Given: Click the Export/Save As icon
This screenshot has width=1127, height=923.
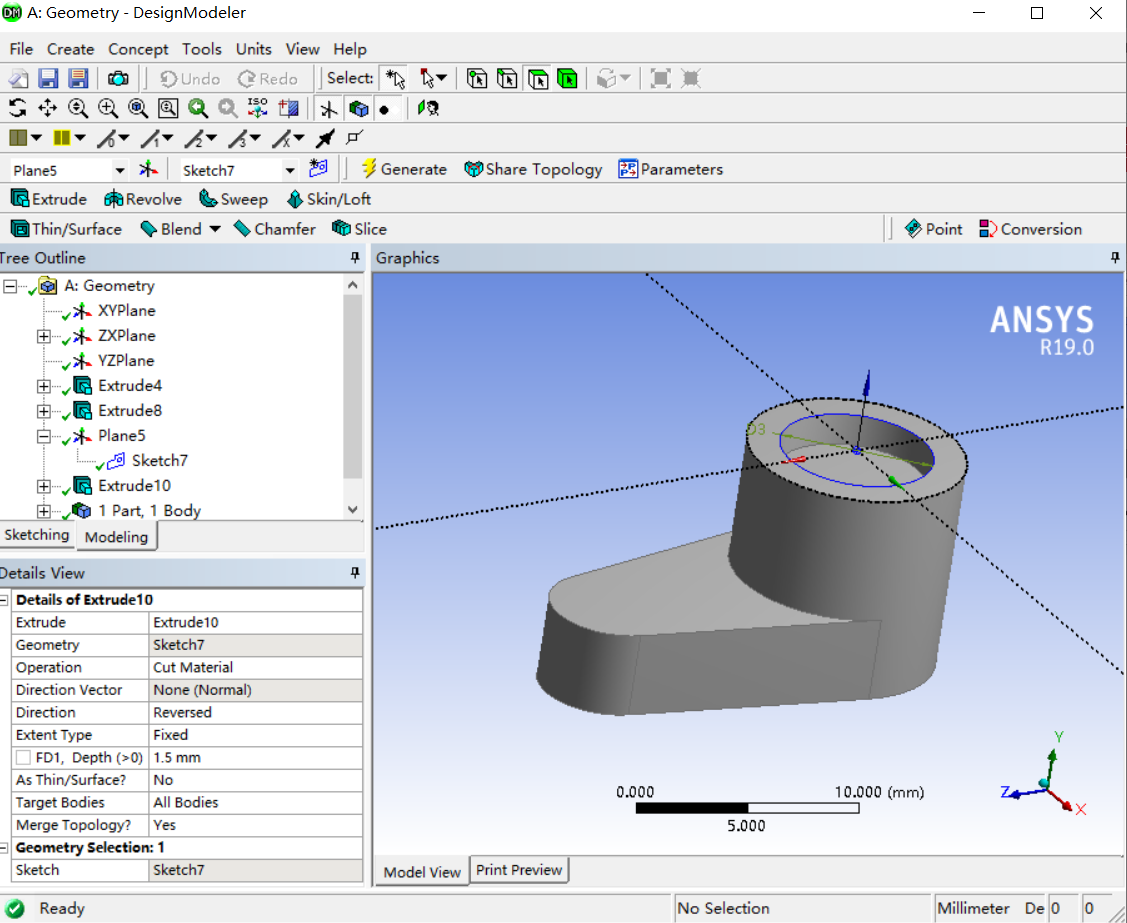Looking at the screenshot, I should click(x=78, y=78).
